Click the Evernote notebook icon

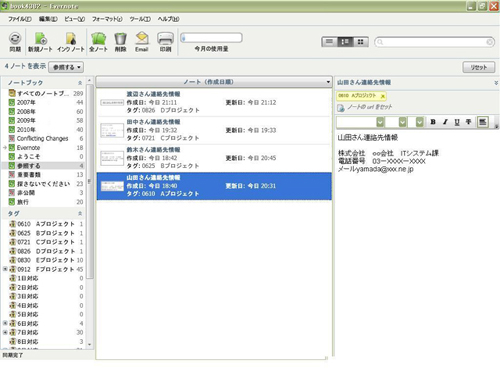(x=12, y=147)
